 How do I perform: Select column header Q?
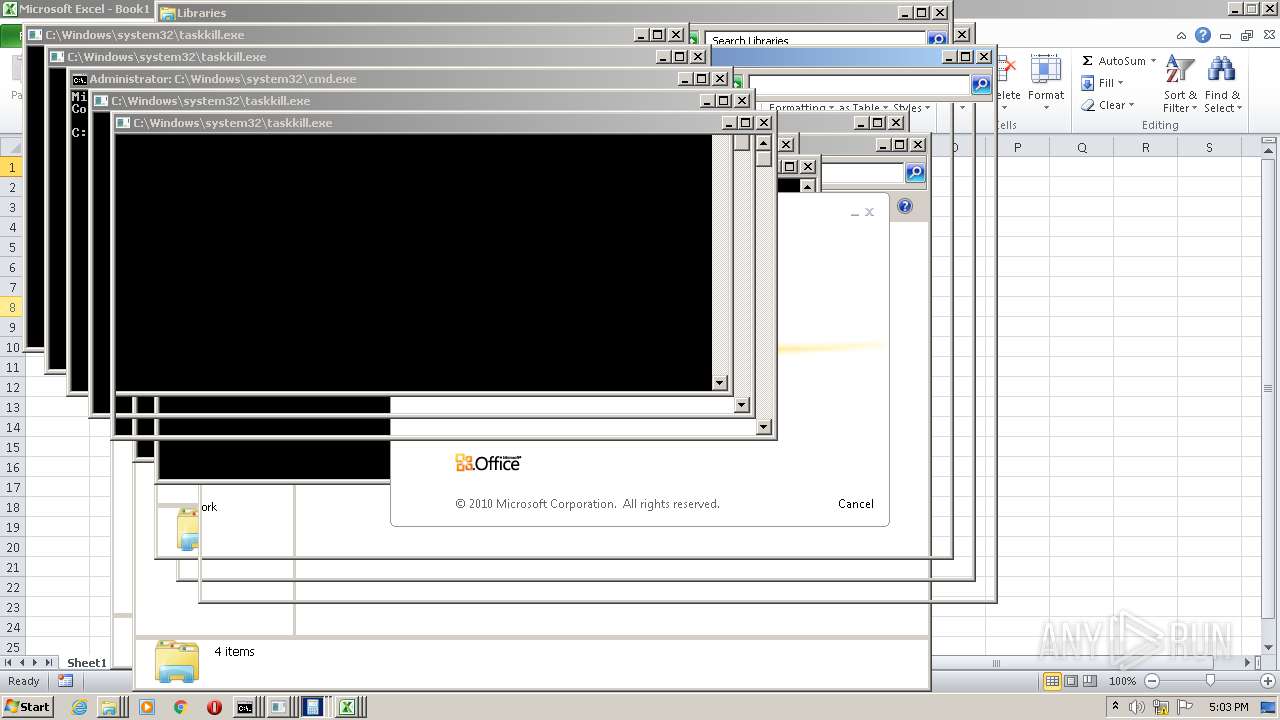tap(1082, 147)
